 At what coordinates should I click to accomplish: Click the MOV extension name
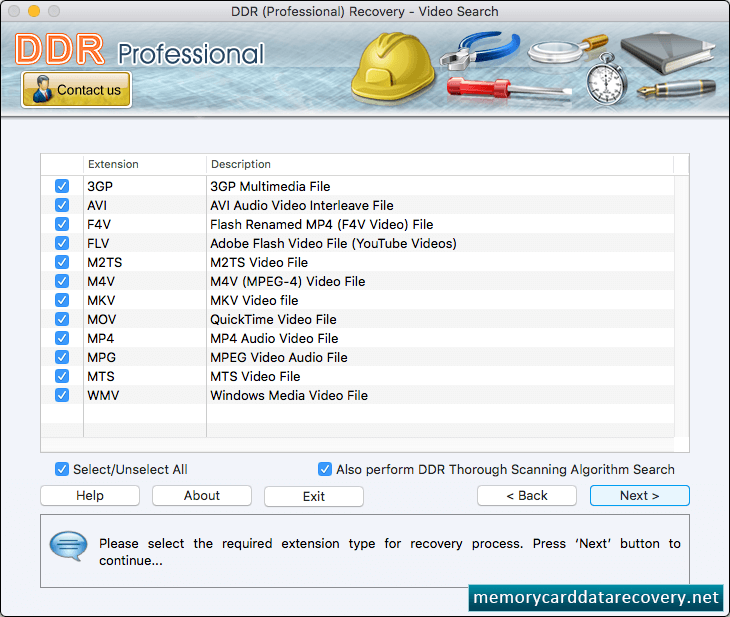(x=101, y=319)
